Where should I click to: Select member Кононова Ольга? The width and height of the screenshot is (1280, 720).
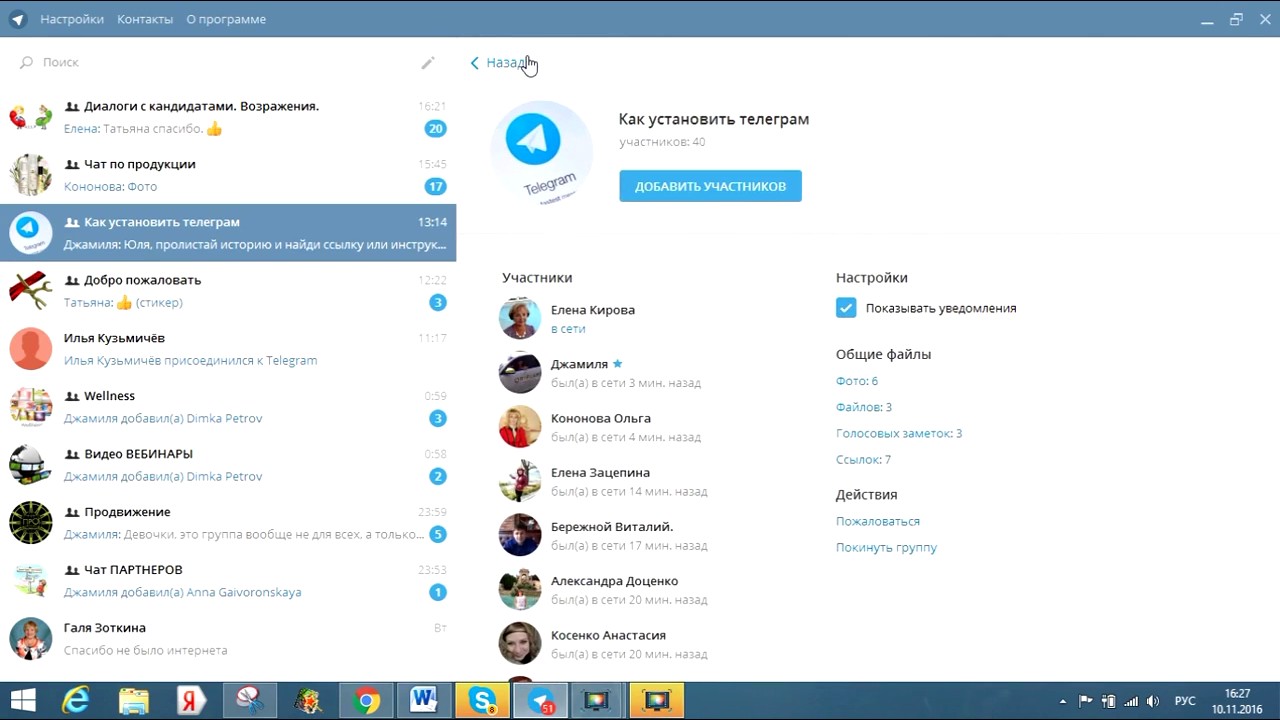[650, 427]
